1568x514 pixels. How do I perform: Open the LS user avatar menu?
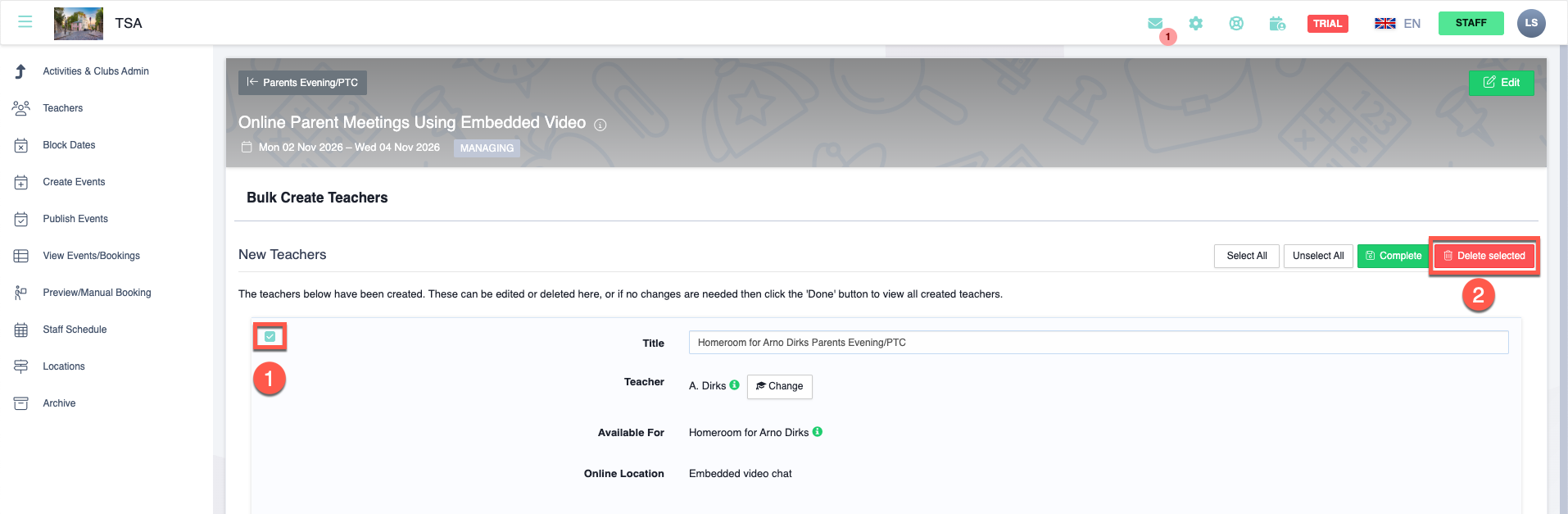[1530, 23]
